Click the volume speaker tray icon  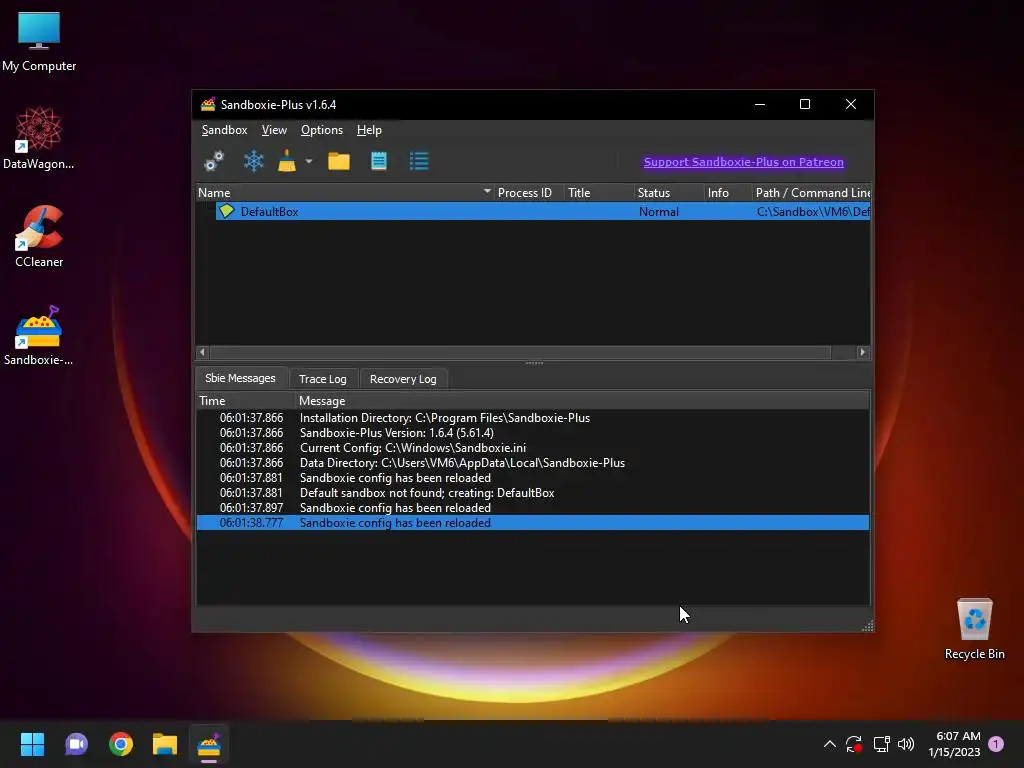(x=906, y=744)
